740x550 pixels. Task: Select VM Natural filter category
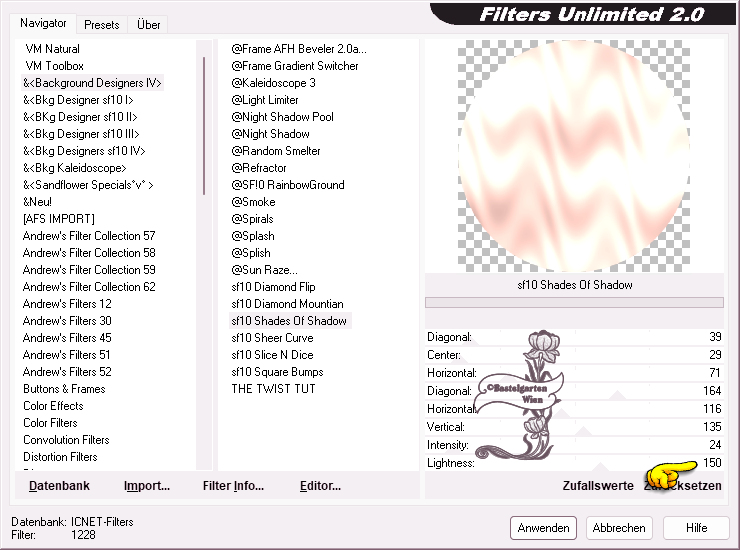click(52, 49)
